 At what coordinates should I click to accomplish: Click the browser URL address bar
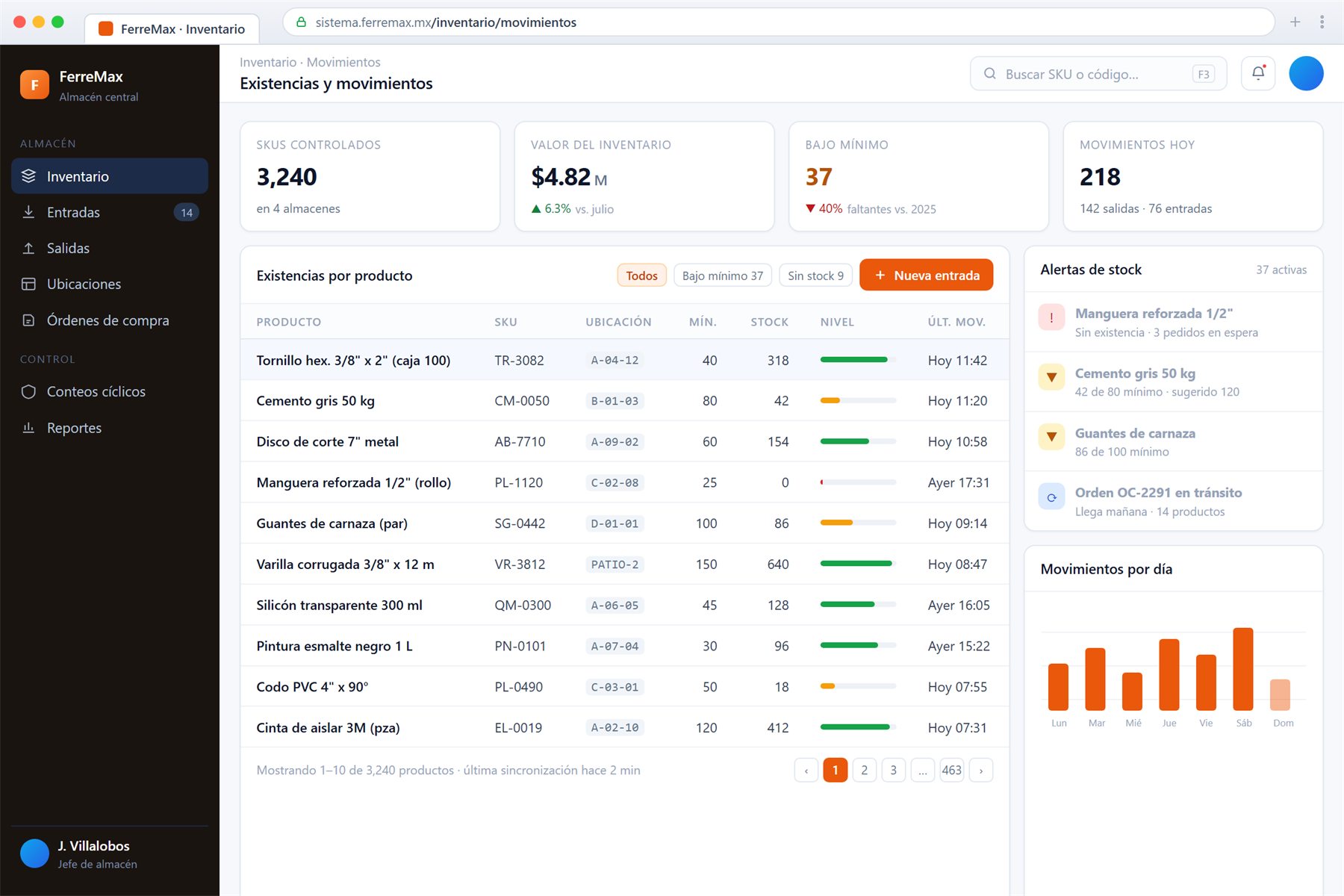[x=778, y=22]
